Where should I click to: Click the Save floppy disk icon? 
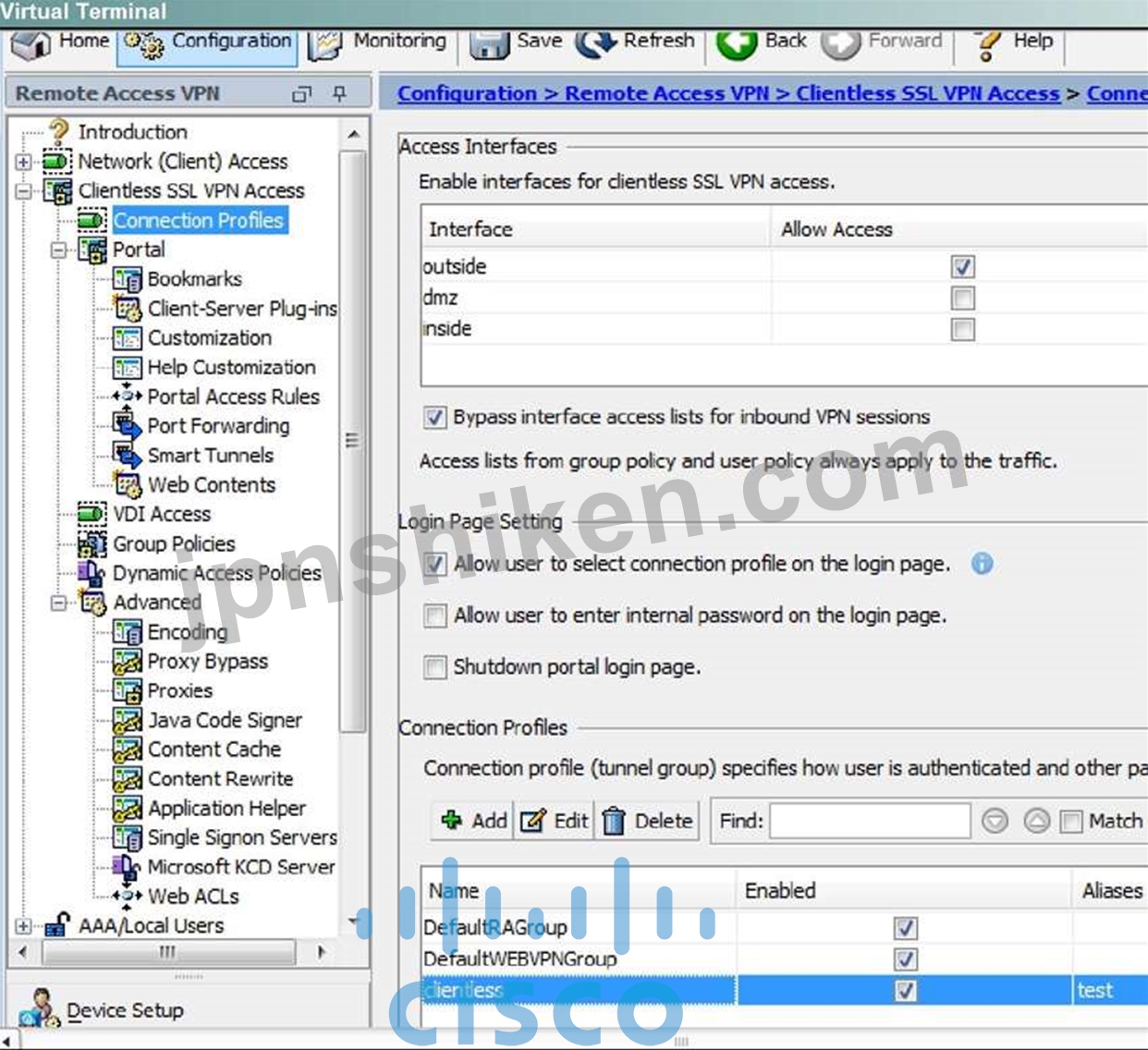point(490,43)
